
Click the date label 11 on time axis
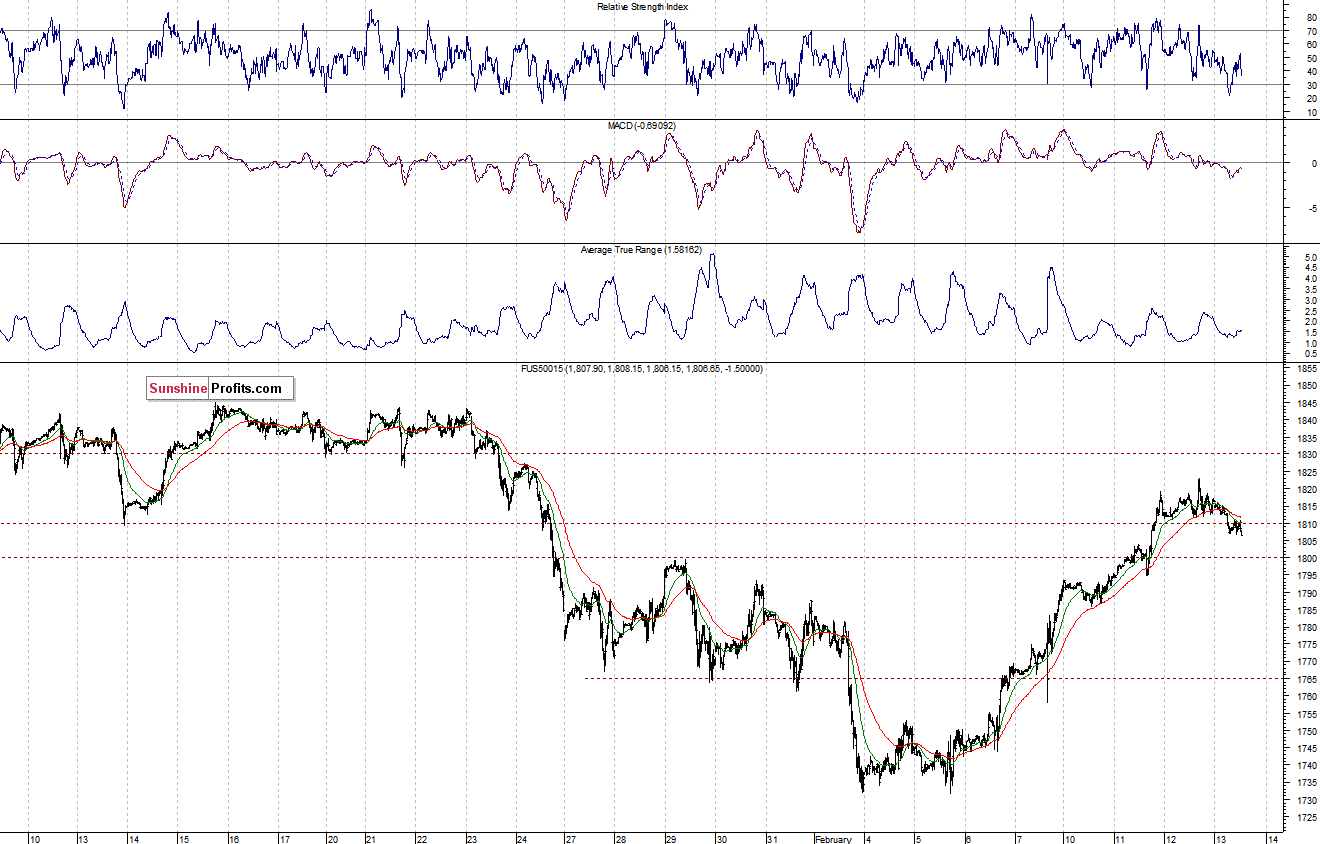pos(1120,838)
